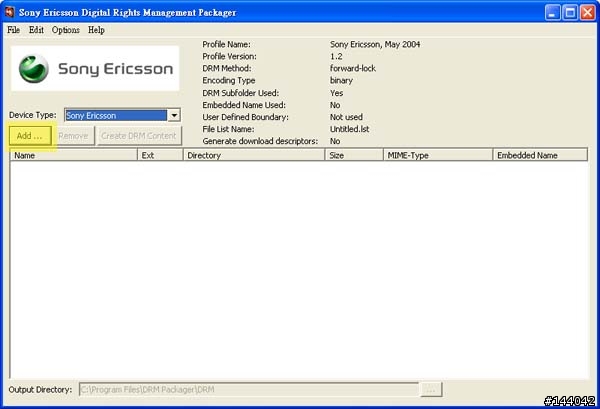
Task: Click the 'binary' encoding type value
Action: (341, 81)
